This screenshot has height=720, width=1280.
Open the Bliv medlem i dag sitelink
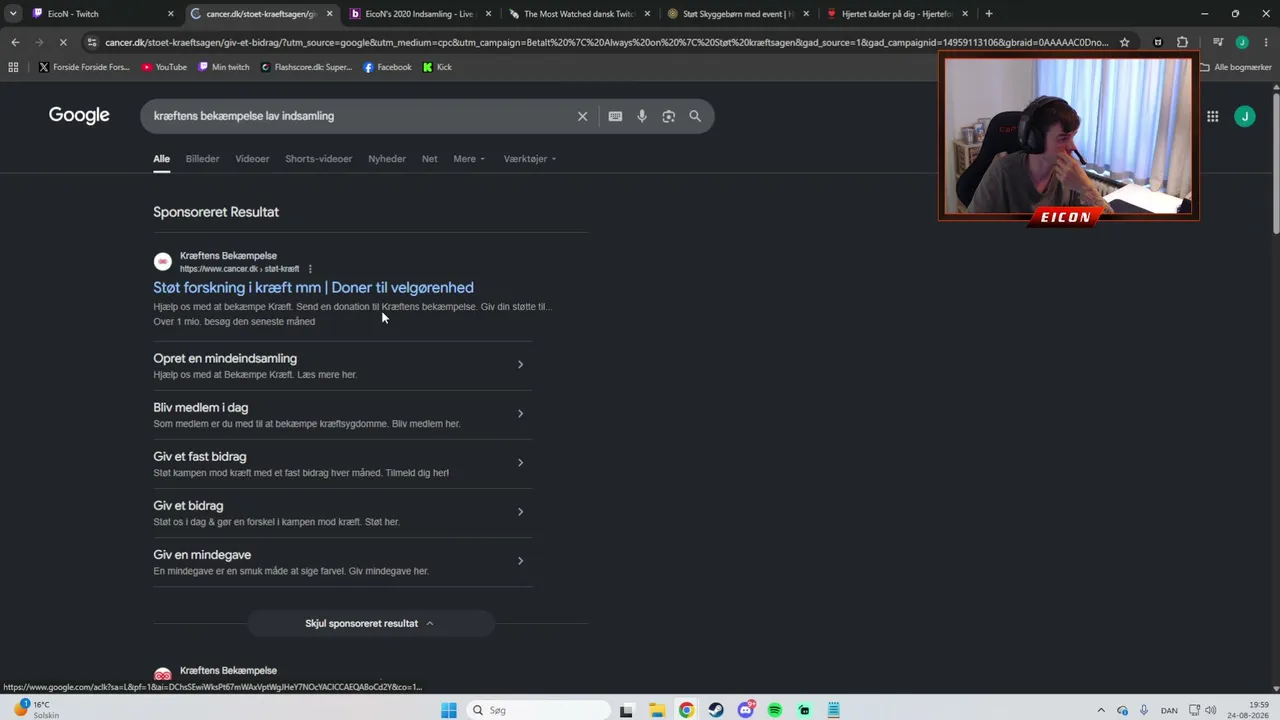tap(342, 414)
